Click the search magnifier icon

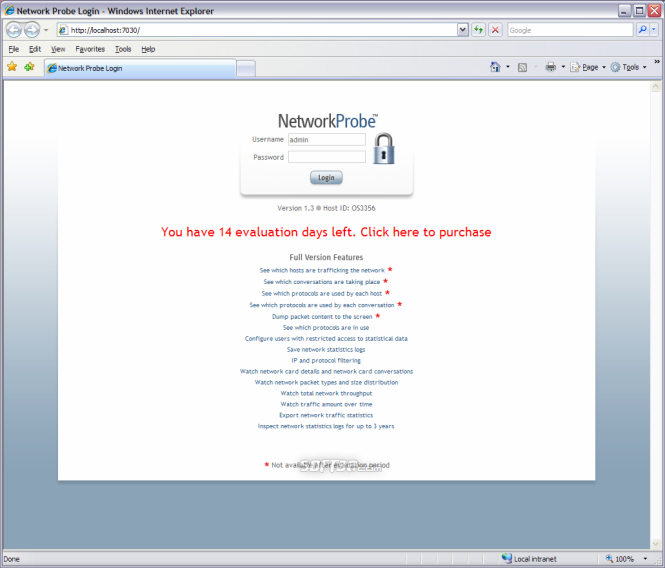click(643, 30)
